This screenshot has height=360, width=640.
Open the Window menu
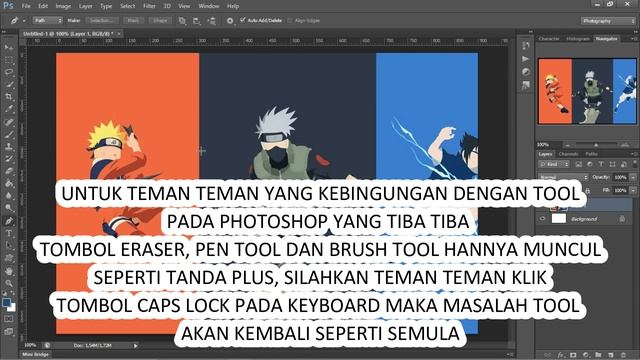(x=209, y=6)
